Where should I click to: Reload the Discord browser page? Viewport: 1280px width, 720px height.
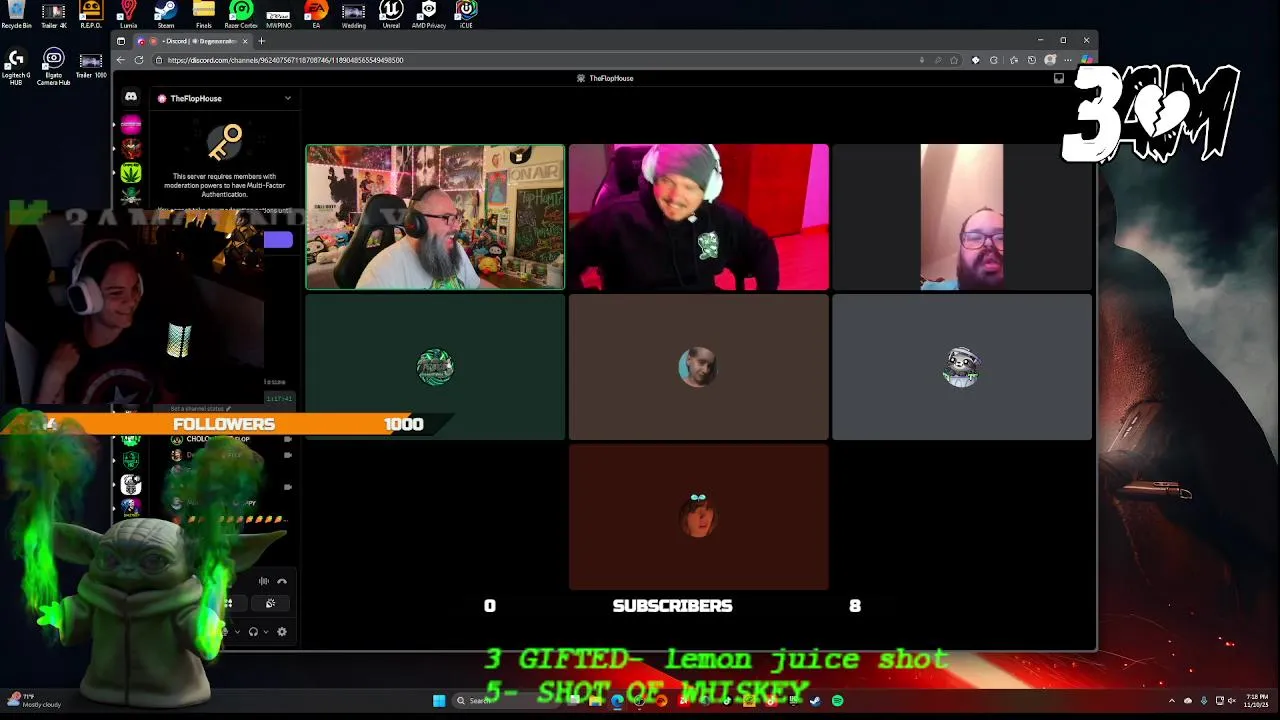[x=139, y=60]
